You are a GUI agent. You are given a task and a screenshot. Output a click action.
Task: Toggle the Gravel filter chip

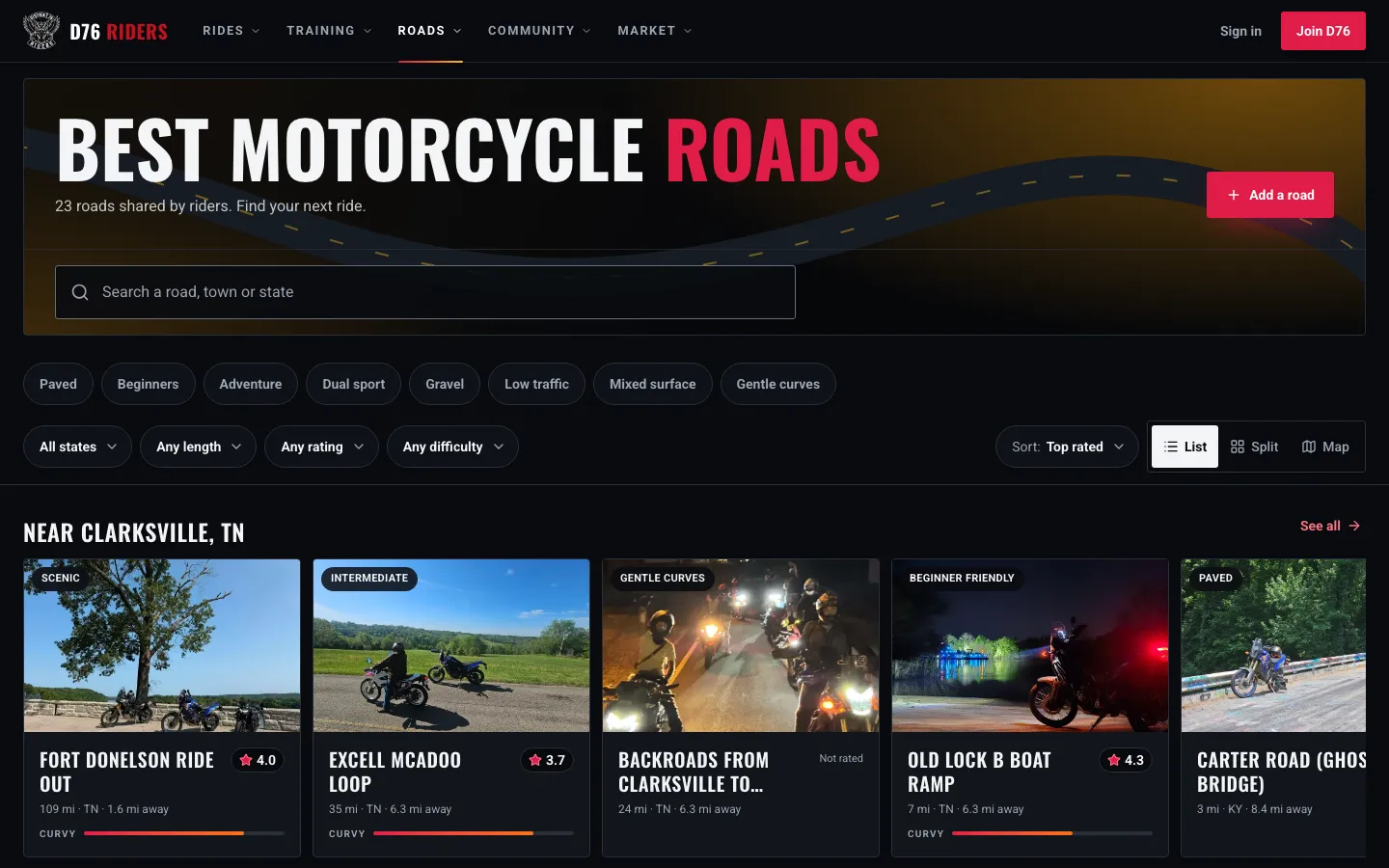(x=445, y=384)
